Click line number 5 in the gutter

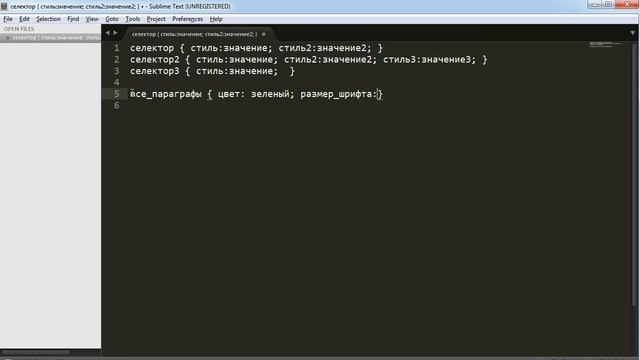pos(117,94)
